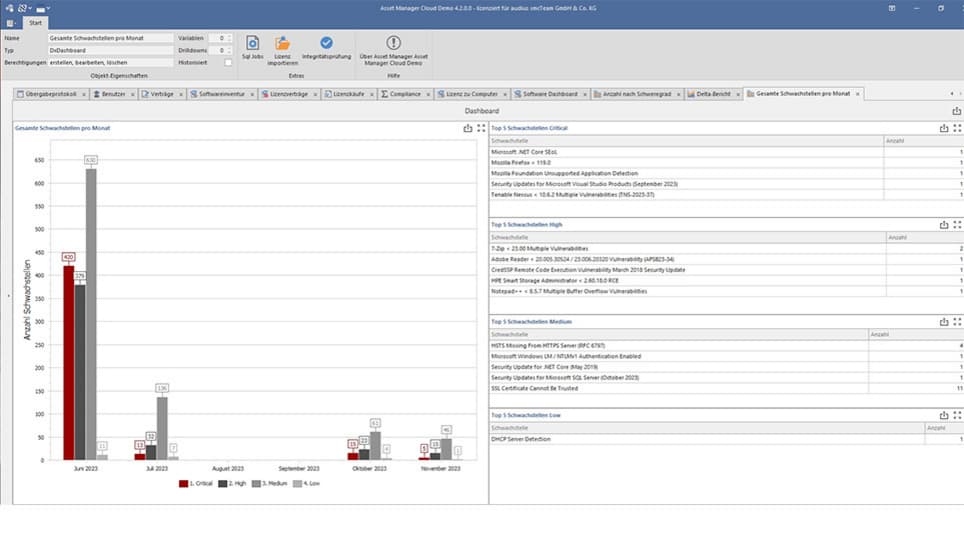This screenshot has width=964, height=542.
Task: Export the Gesamte Schwachstellen pro Monat chart
Action: pos(468,128)
